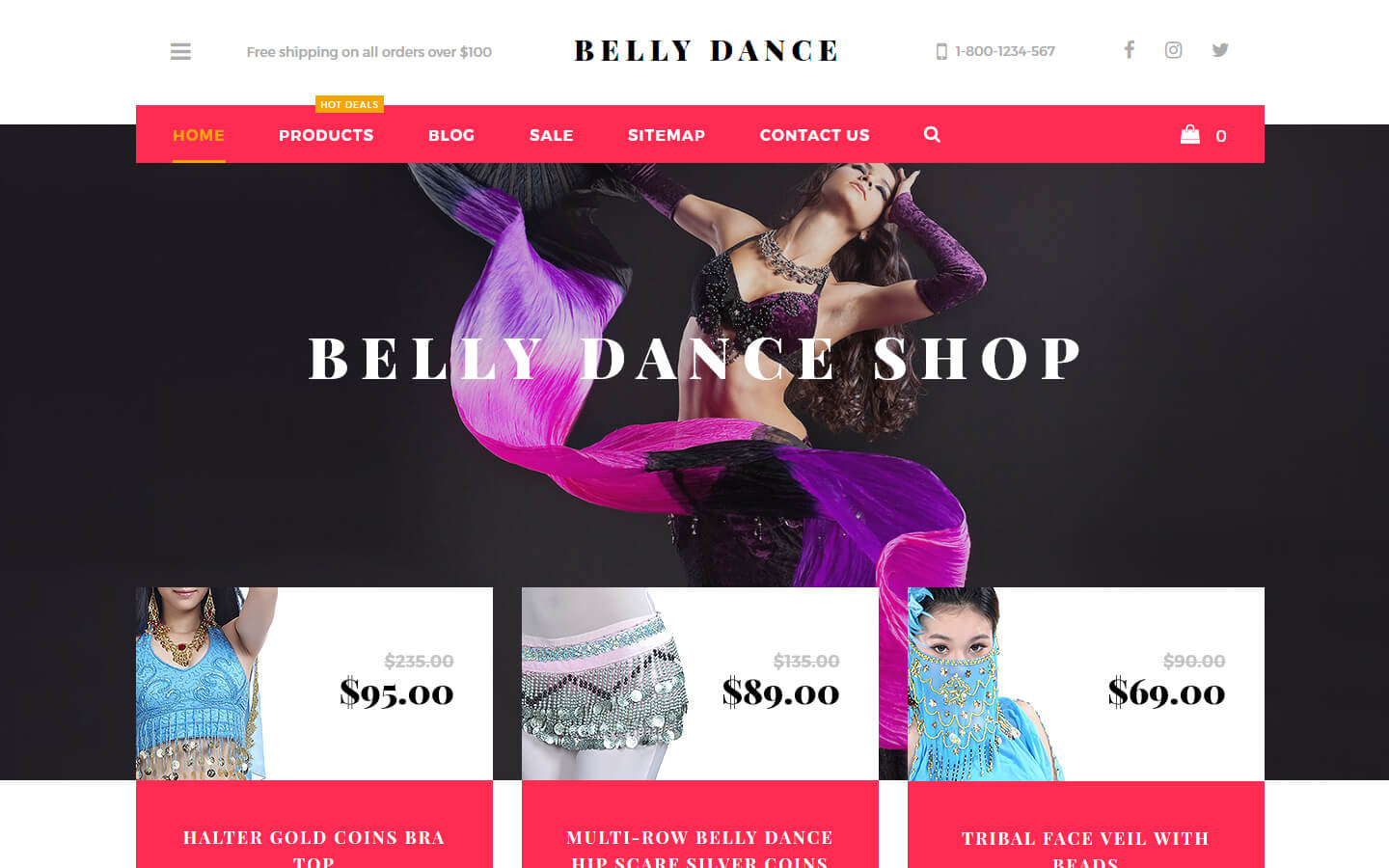This screenshot has height=868, width=1389.
Task: Open the Twitter social icon
Action: 1220,49
